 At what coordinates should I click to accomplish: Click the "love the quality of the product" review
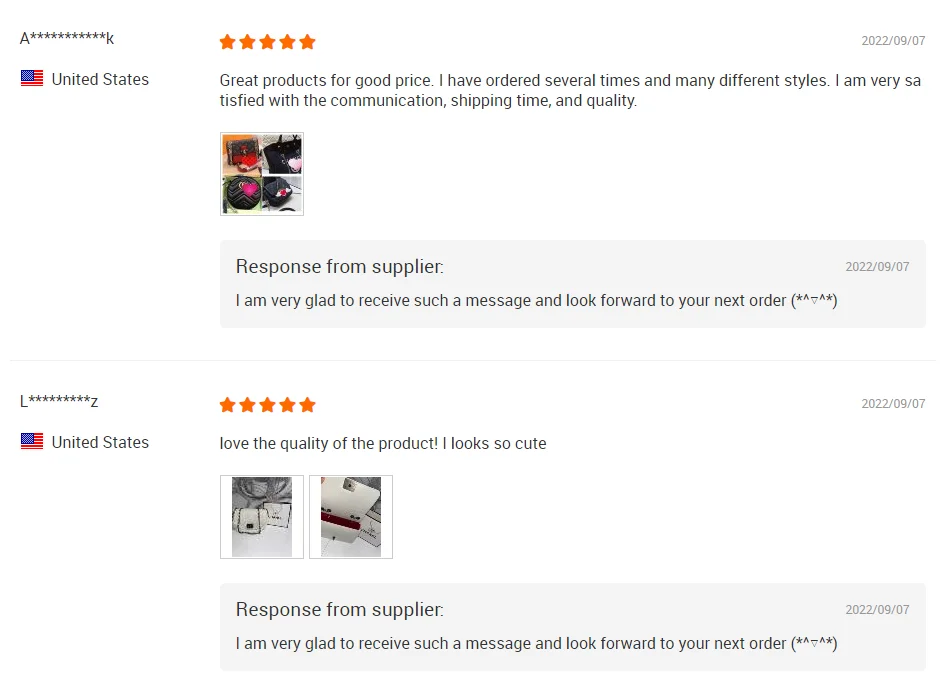point(383,443)
